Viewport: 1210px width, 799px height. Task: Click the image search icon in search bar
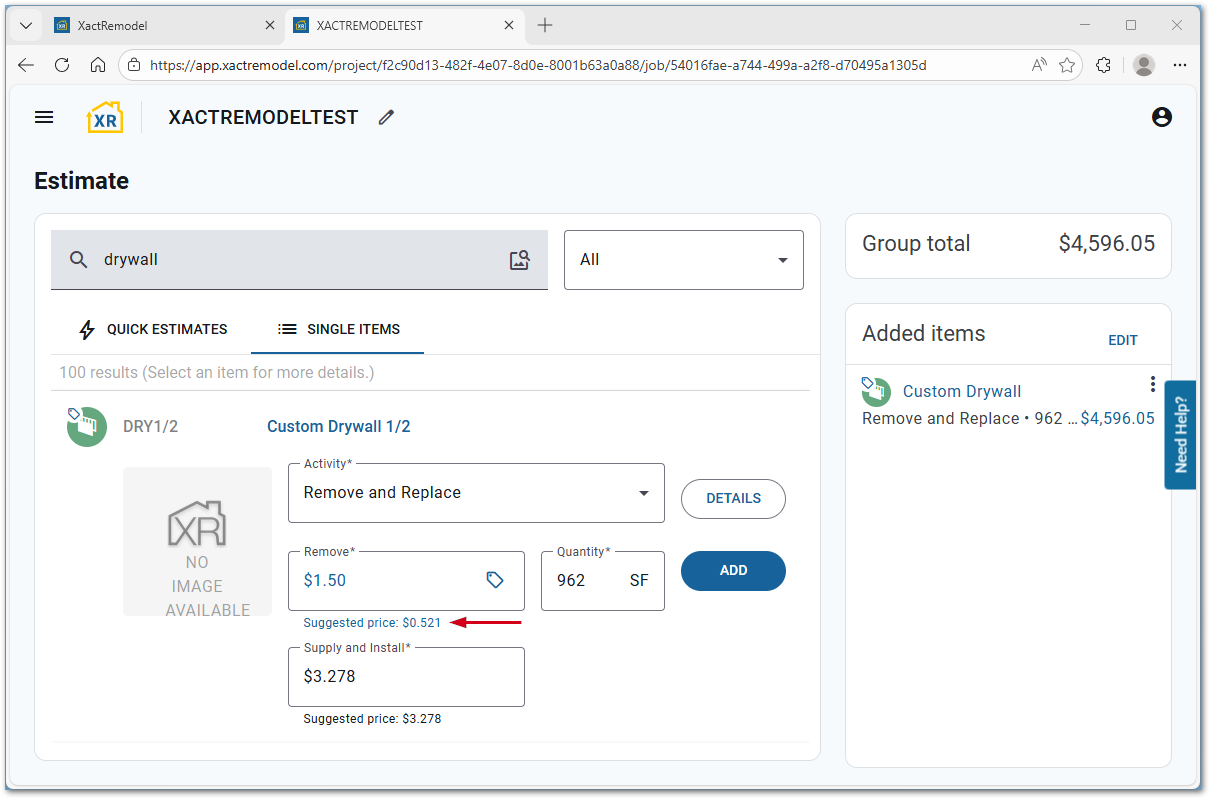pos(519,260)
